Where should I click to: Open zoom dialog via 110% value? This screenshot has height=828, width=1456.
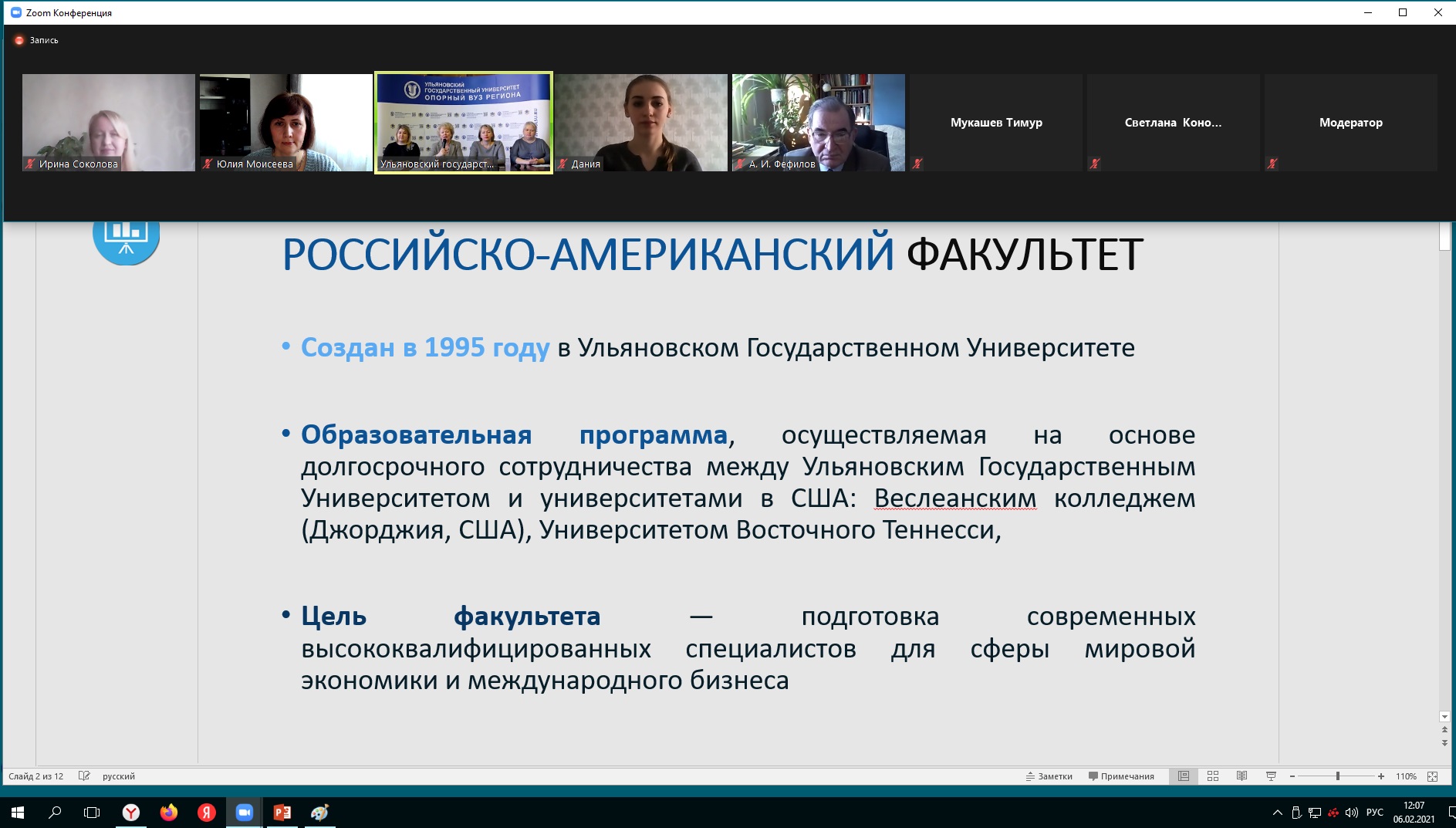[x=1406, y=776]
